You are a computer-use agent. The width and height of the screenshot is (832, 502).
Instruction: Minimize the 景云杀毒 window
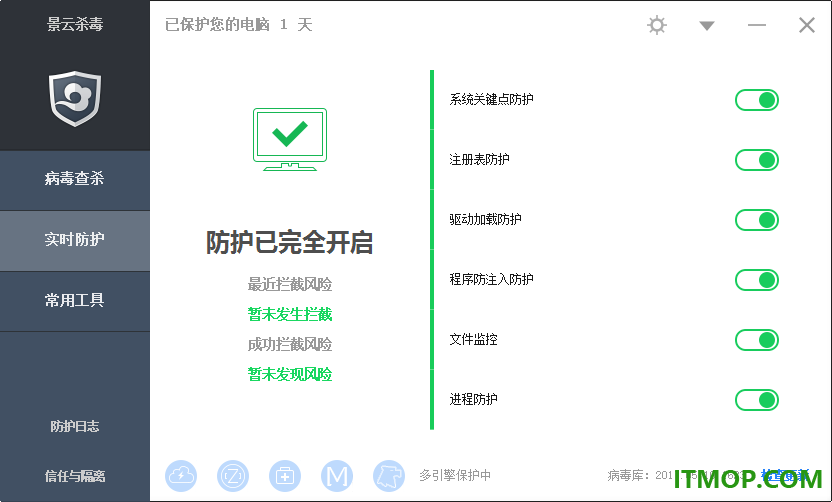[757, 25]
